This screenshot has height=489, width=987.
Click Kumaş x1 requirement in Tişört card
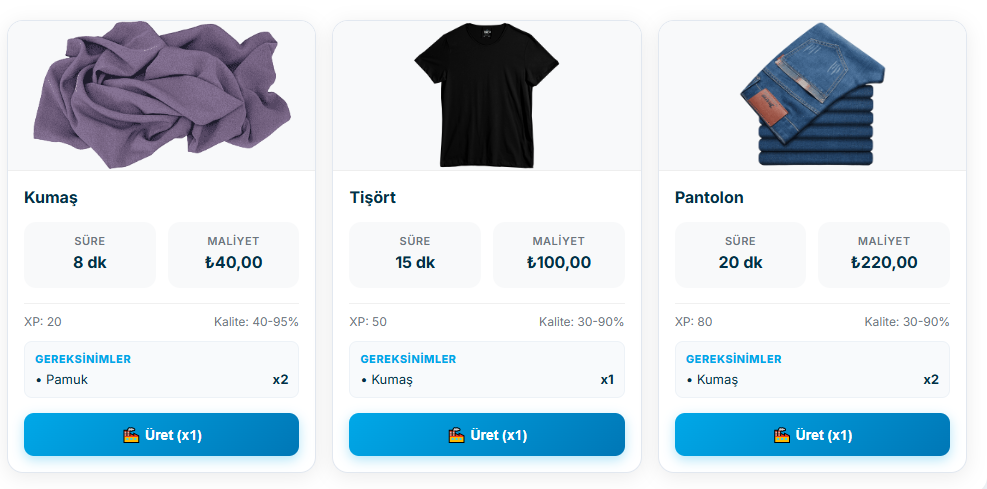[486, 380]
